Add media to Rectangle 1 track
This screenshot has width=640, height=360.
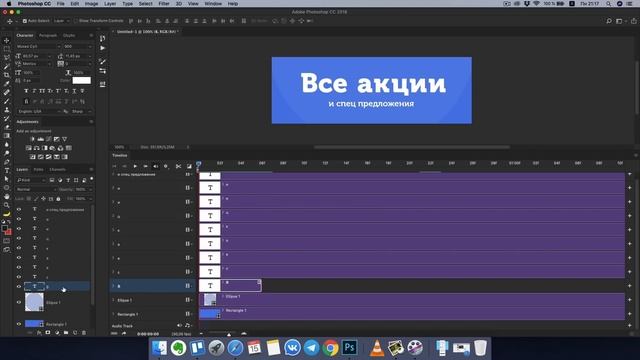tap(629, 314)
